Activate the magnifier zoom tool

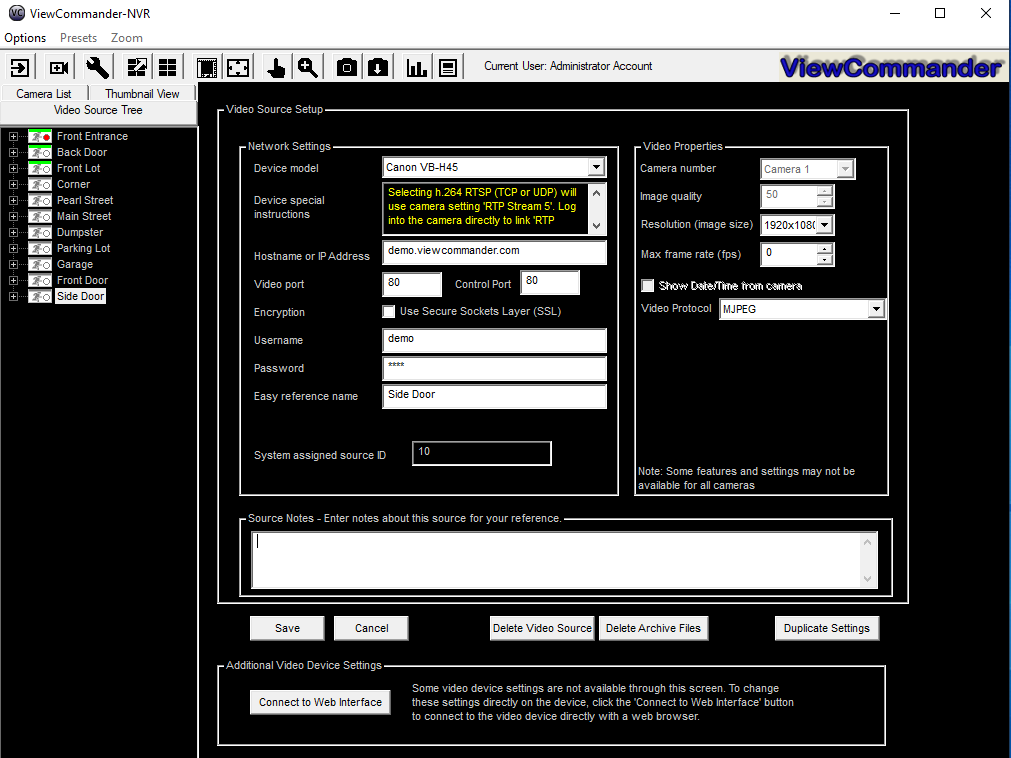click(308, 67)
